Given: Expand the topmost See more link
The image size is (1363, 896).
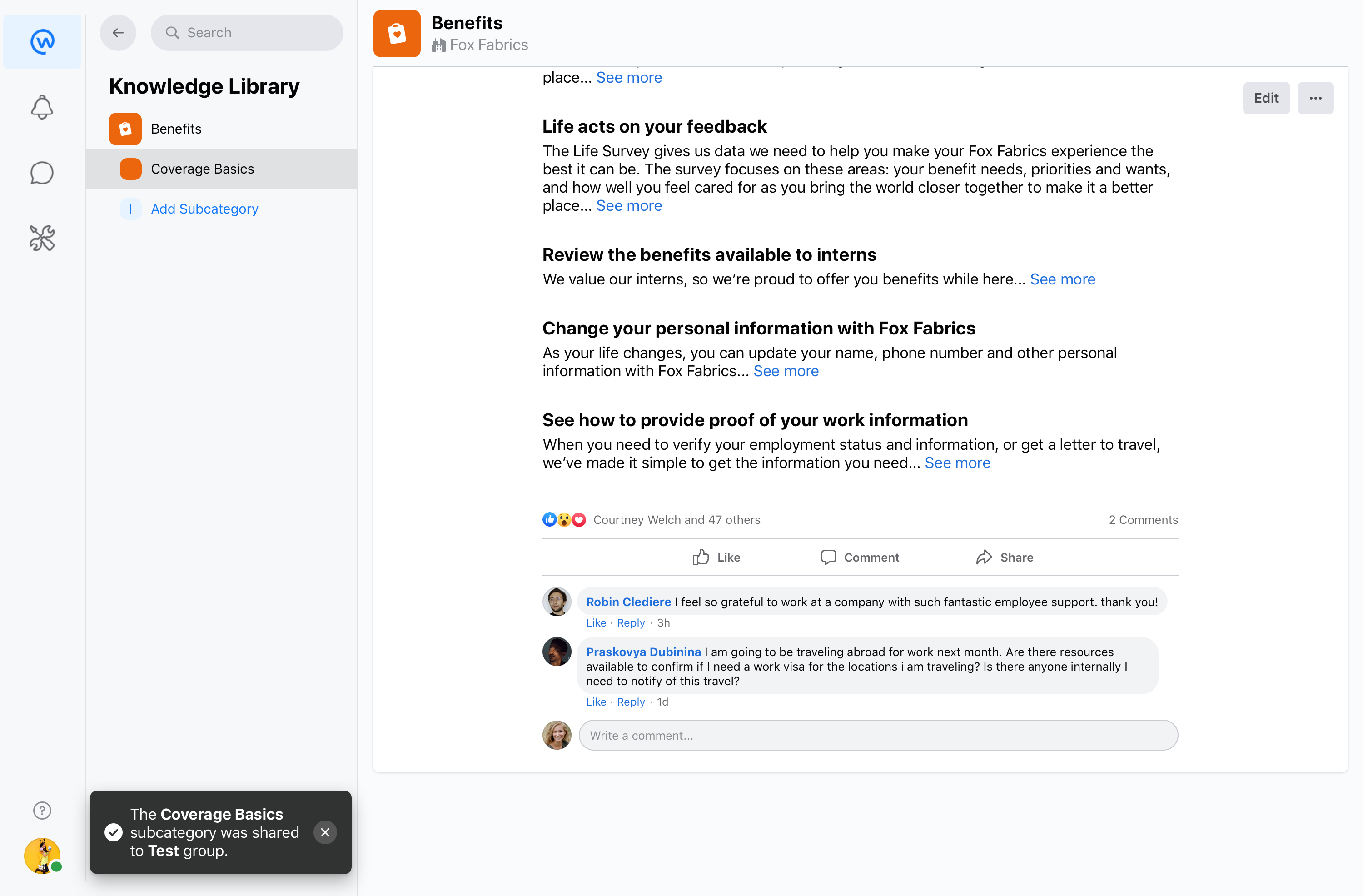Looking at the screenshot, I should point(629,77).
